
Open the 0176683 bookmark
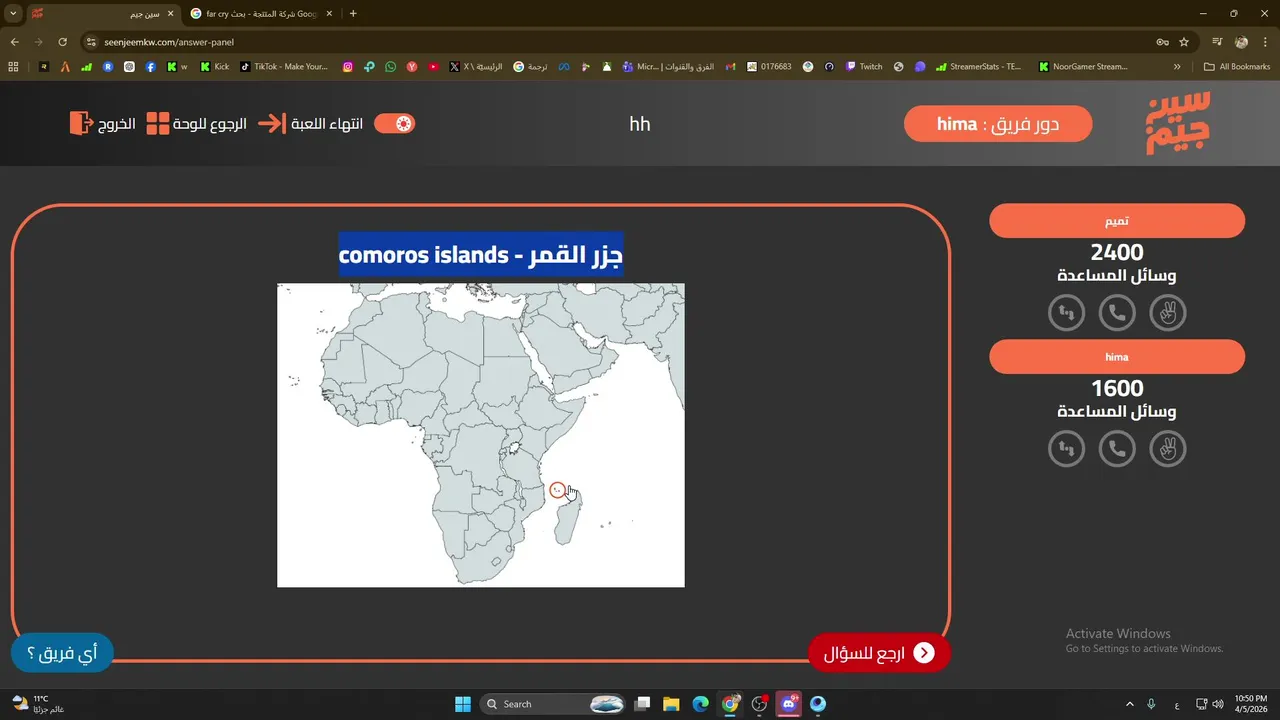point(769,67)
